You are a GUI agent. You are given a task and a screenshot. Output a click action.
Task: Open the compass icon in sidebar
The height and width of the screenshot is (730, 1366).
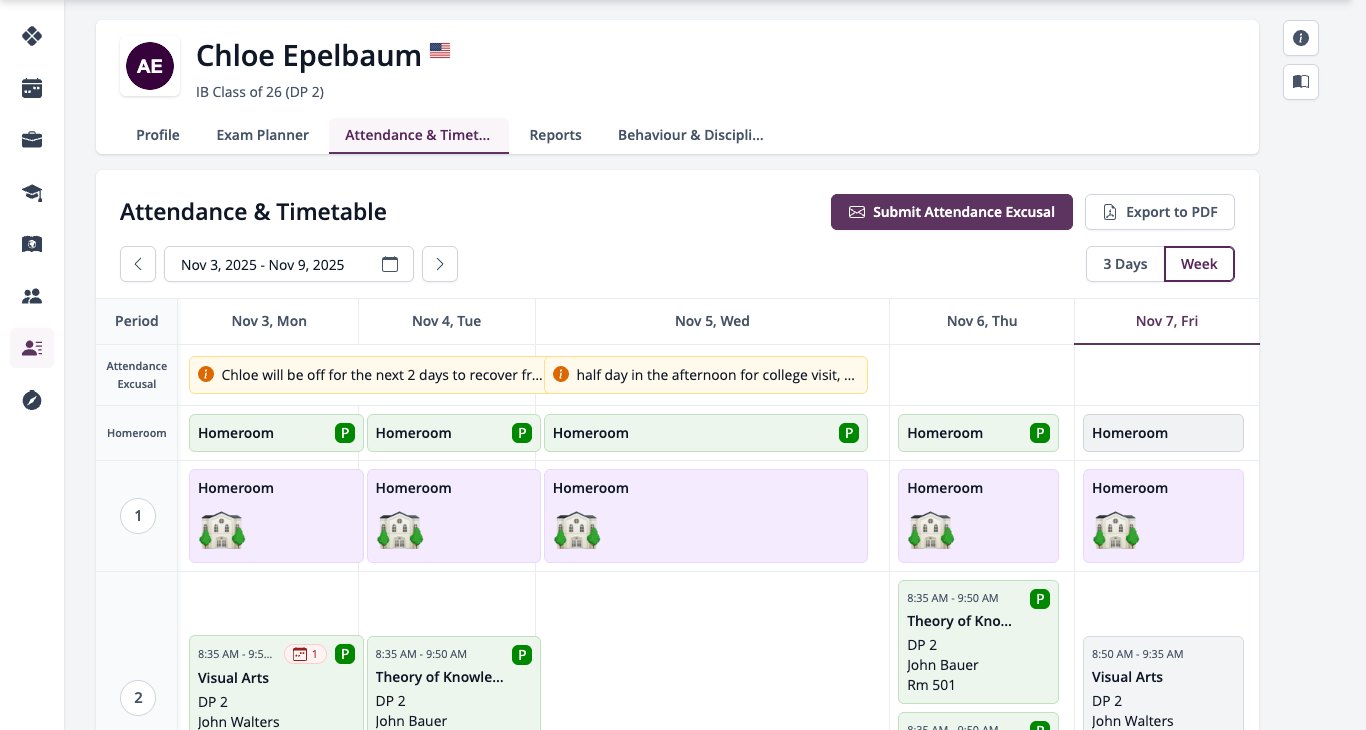[32, 400]
